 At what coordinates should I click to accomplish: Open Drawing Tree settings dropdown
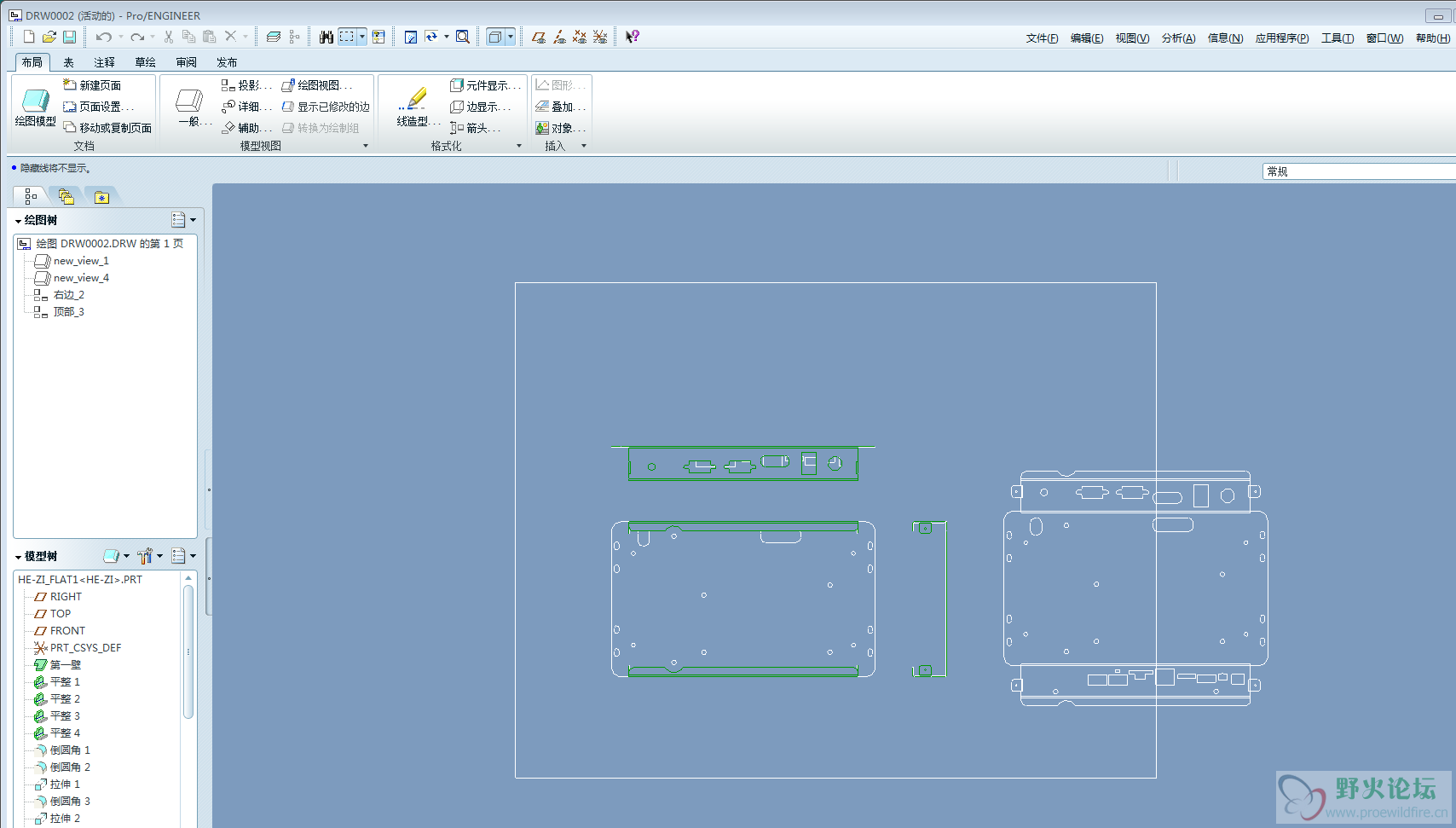pos(183,220)
